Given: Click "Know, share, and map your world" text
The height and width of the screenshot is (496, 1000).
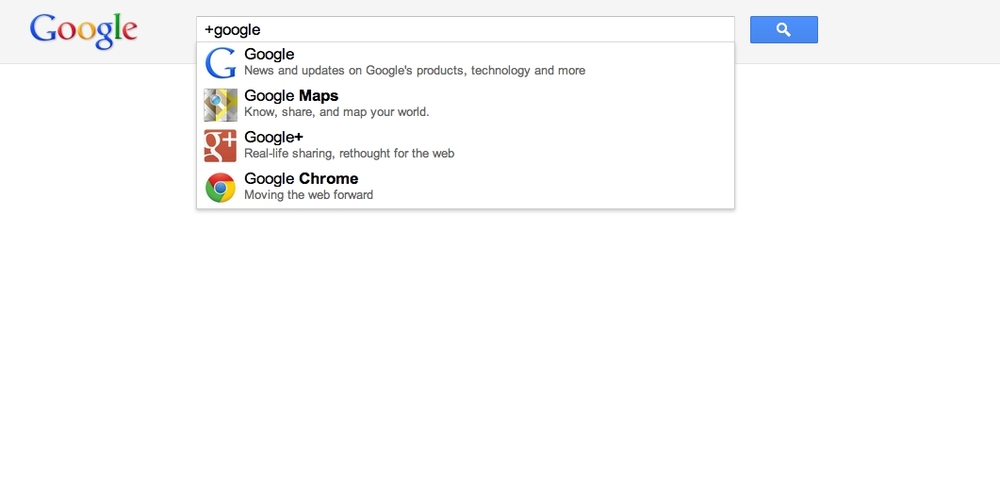Looking at the screenshot, I should (x=336, y=112).
